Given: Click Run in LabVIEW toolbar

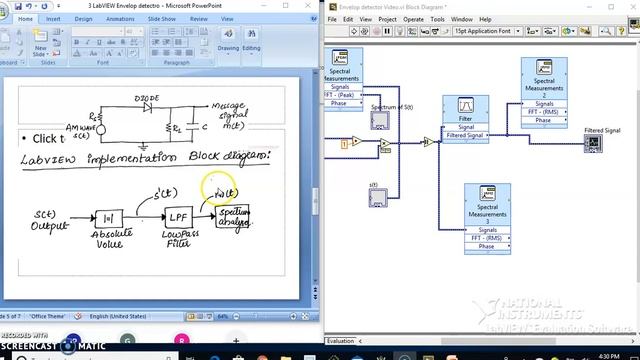Looking at the screenshot, I should point(354,31).
